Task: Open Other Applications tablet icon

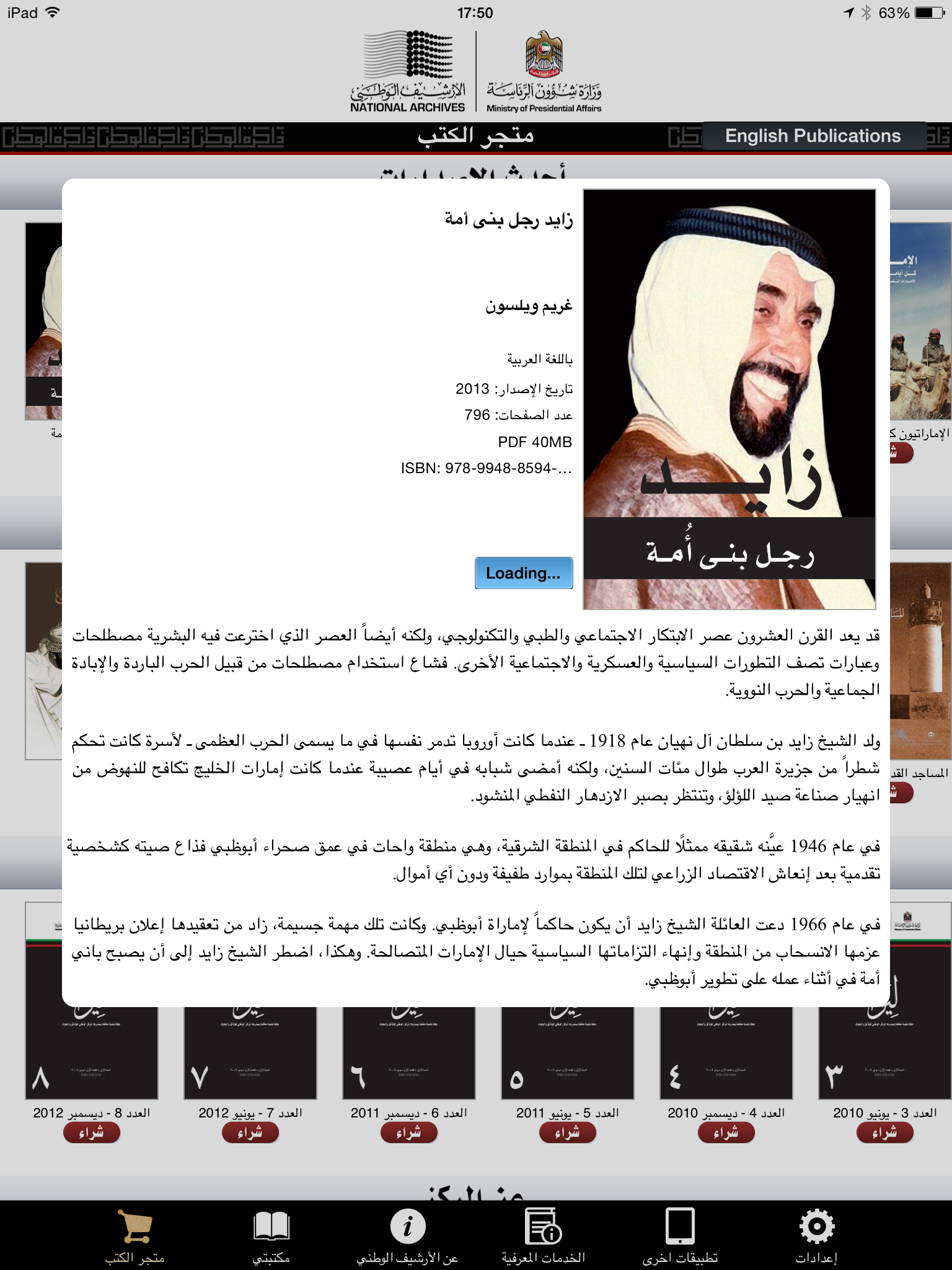Action: coord(680,1226)
